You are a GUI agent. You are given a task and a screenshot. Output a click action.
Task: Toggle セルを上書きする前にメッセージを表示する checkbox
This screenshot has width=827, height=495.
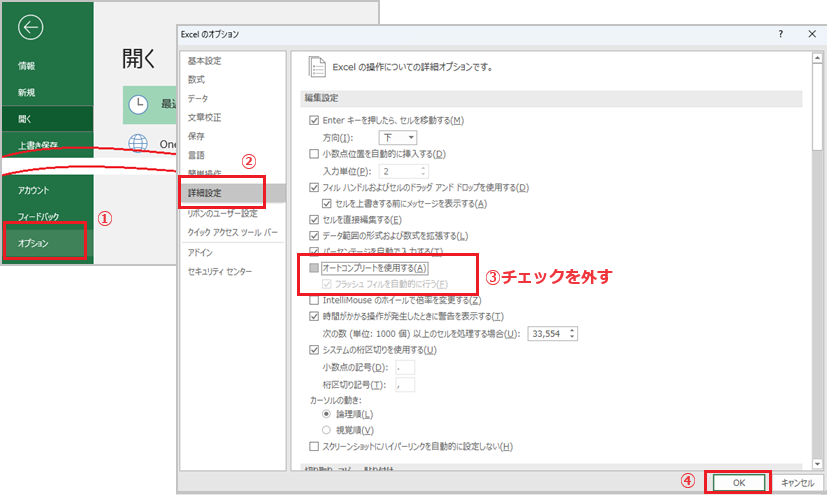click(326, 203)
